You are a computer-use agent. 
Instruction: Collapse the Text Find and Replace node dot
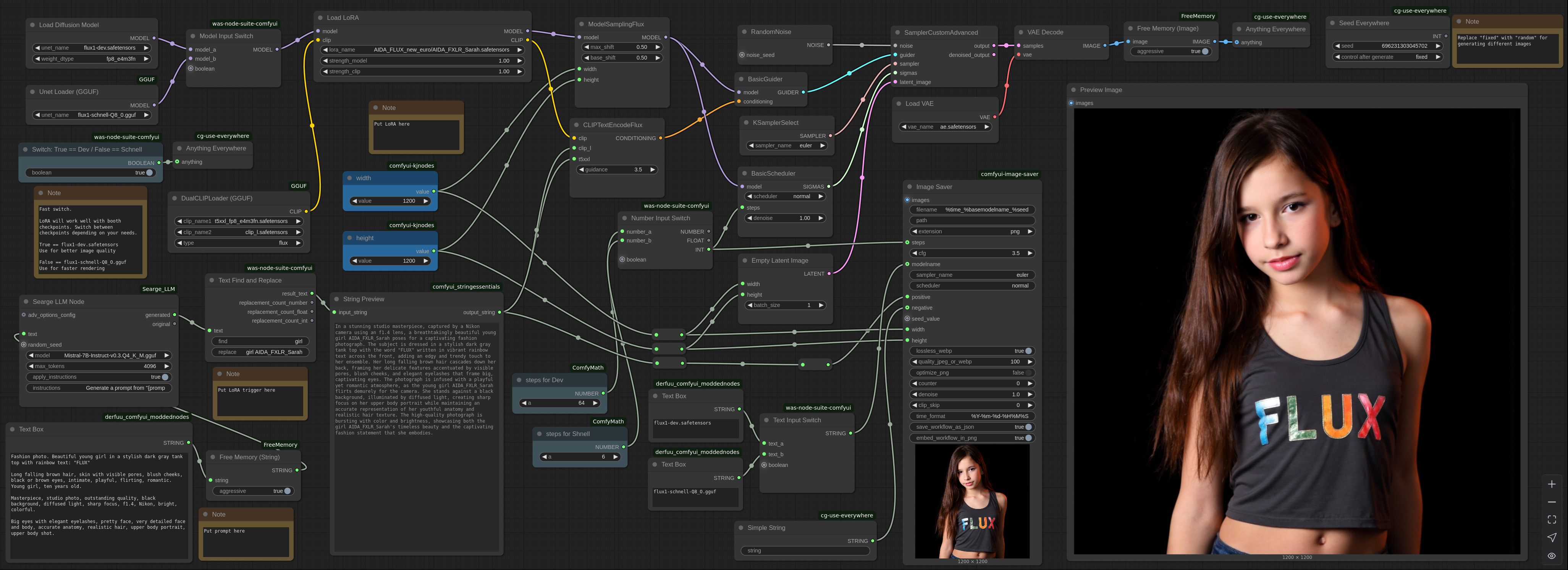click(212, 281)
